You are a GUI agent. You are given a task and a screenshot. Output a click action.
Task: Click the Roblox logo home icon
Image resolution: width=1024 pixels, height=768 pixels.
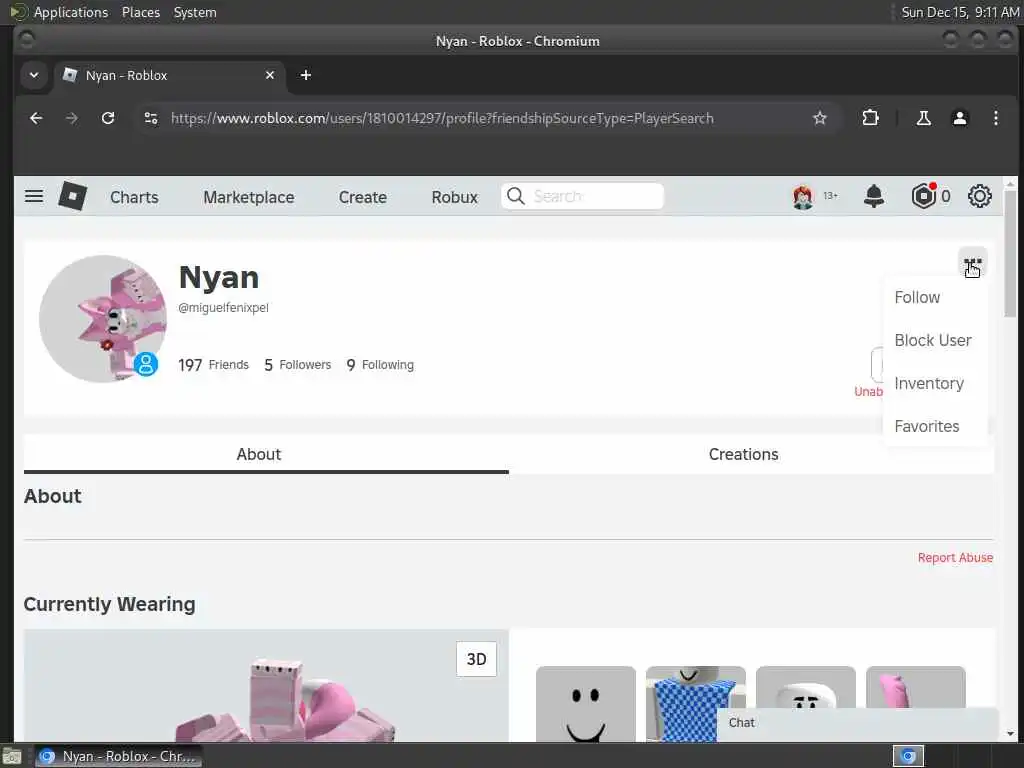72,196
